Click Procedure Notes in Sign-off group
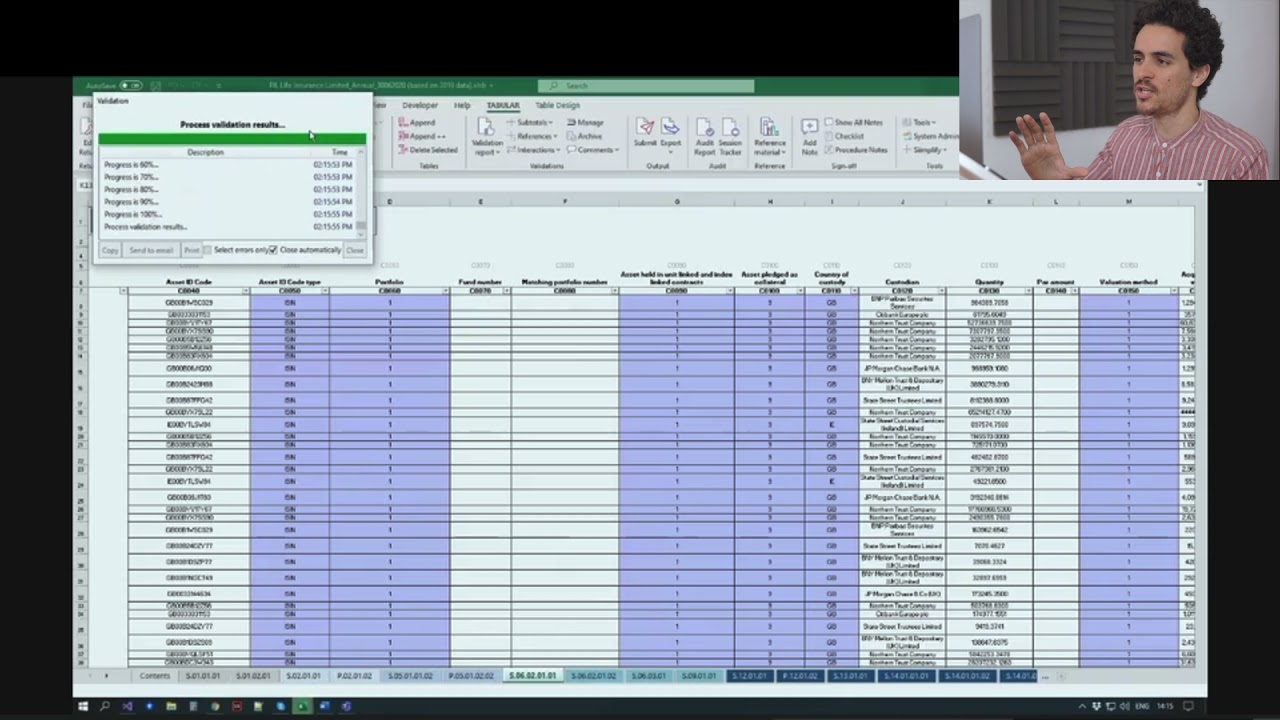 pos(856,150)
